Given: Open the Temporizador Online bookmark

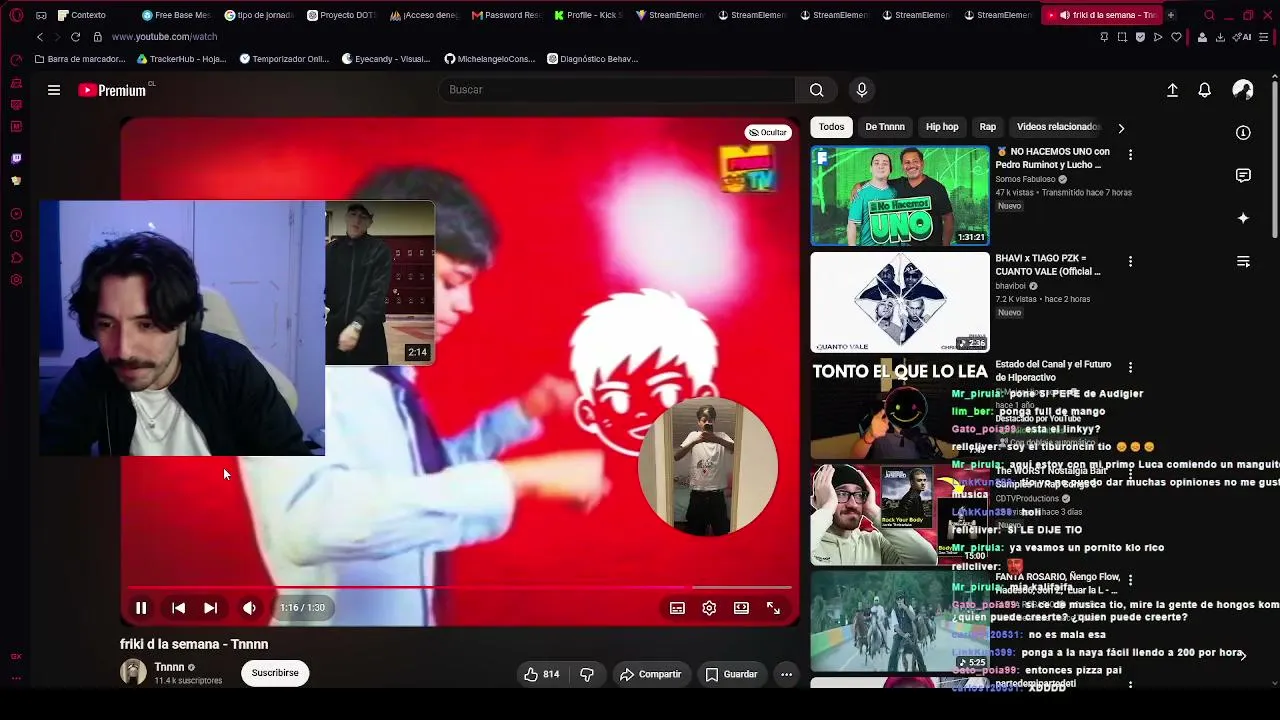Looking at the screenshot, I should (x=285, y=59).
